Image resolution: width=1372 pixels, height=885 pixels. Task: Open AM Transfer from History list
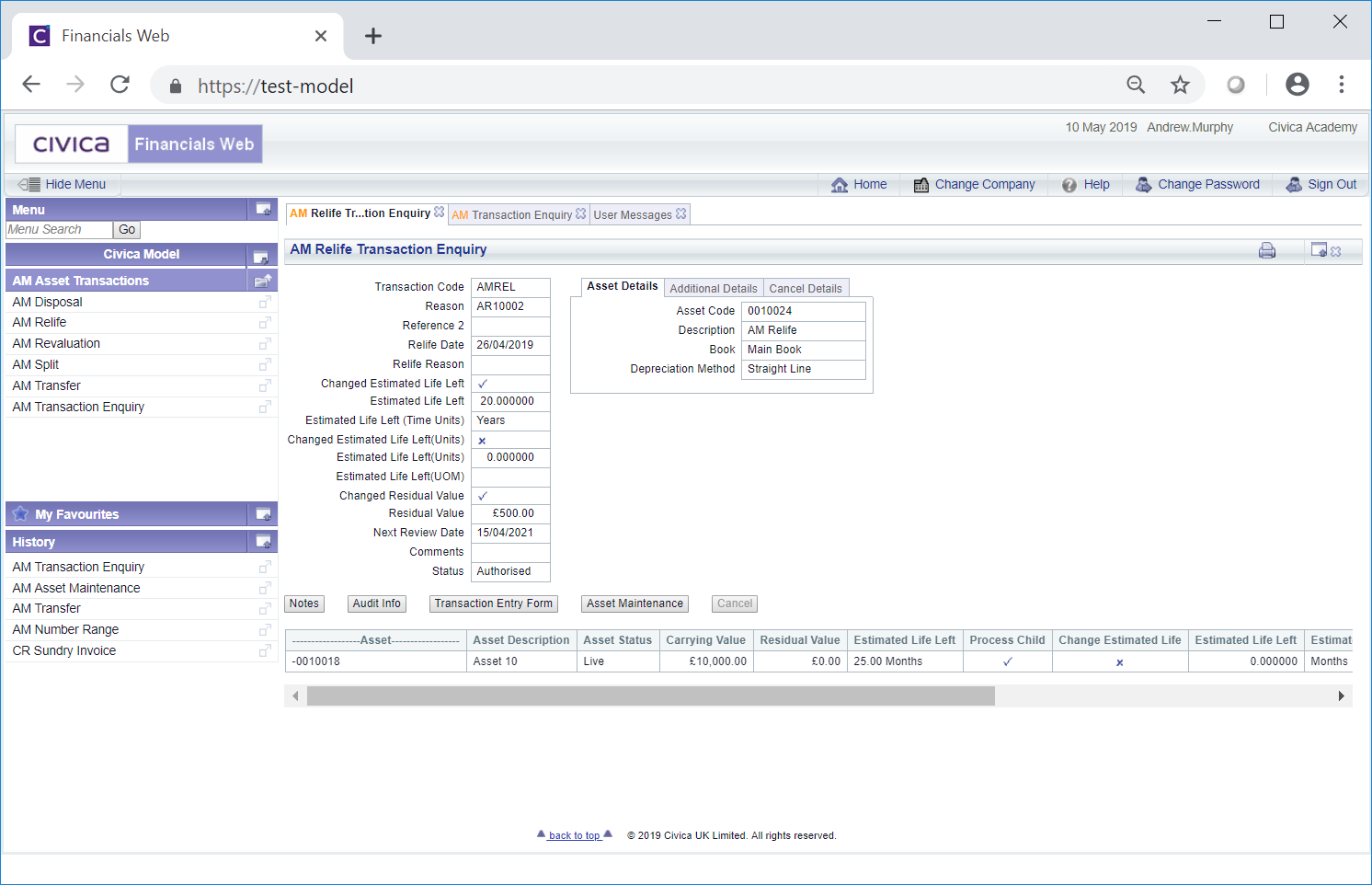[x=46, y=608]
